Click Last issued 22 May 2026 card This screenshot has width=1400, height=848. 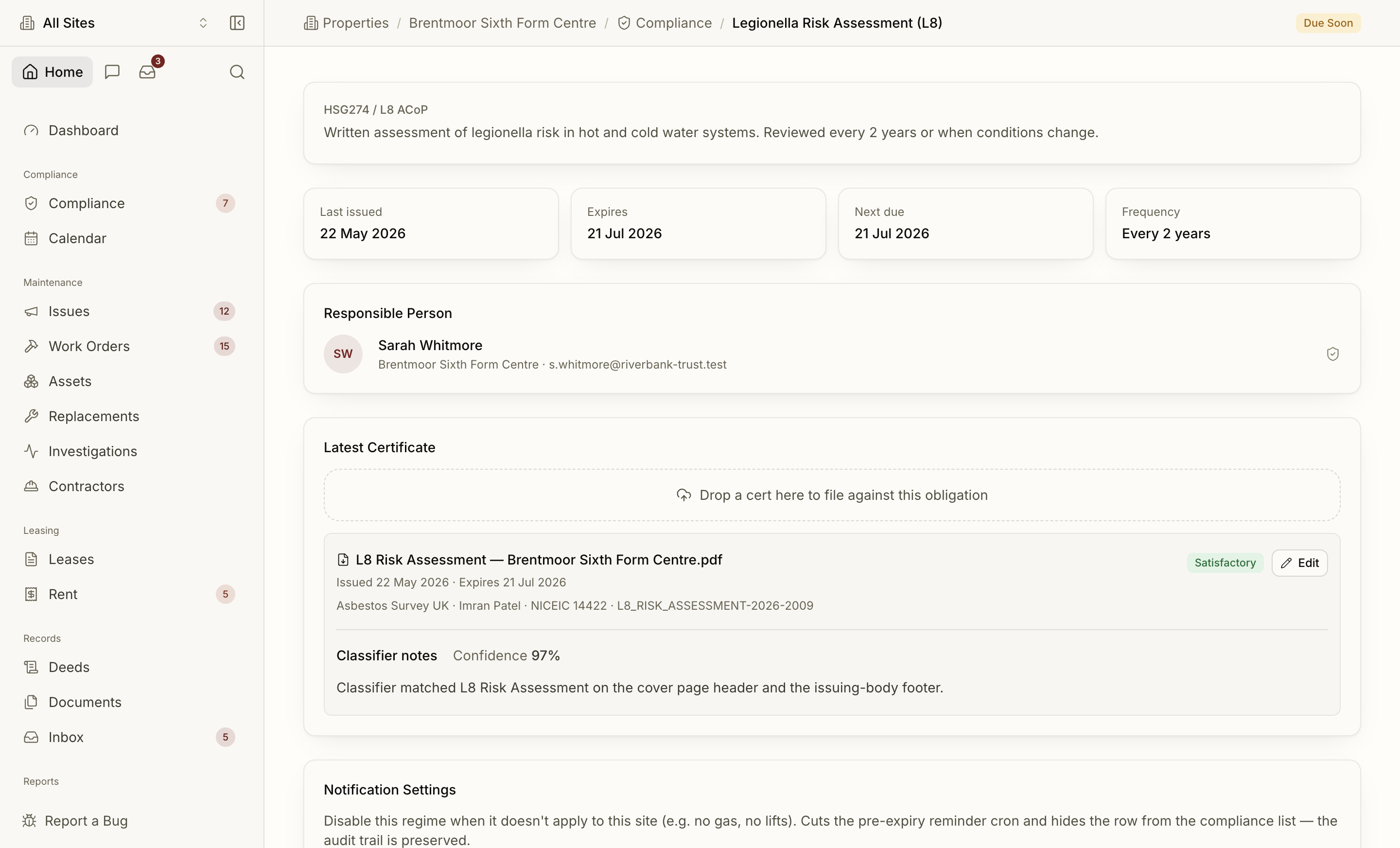click(x=431, y=223)
